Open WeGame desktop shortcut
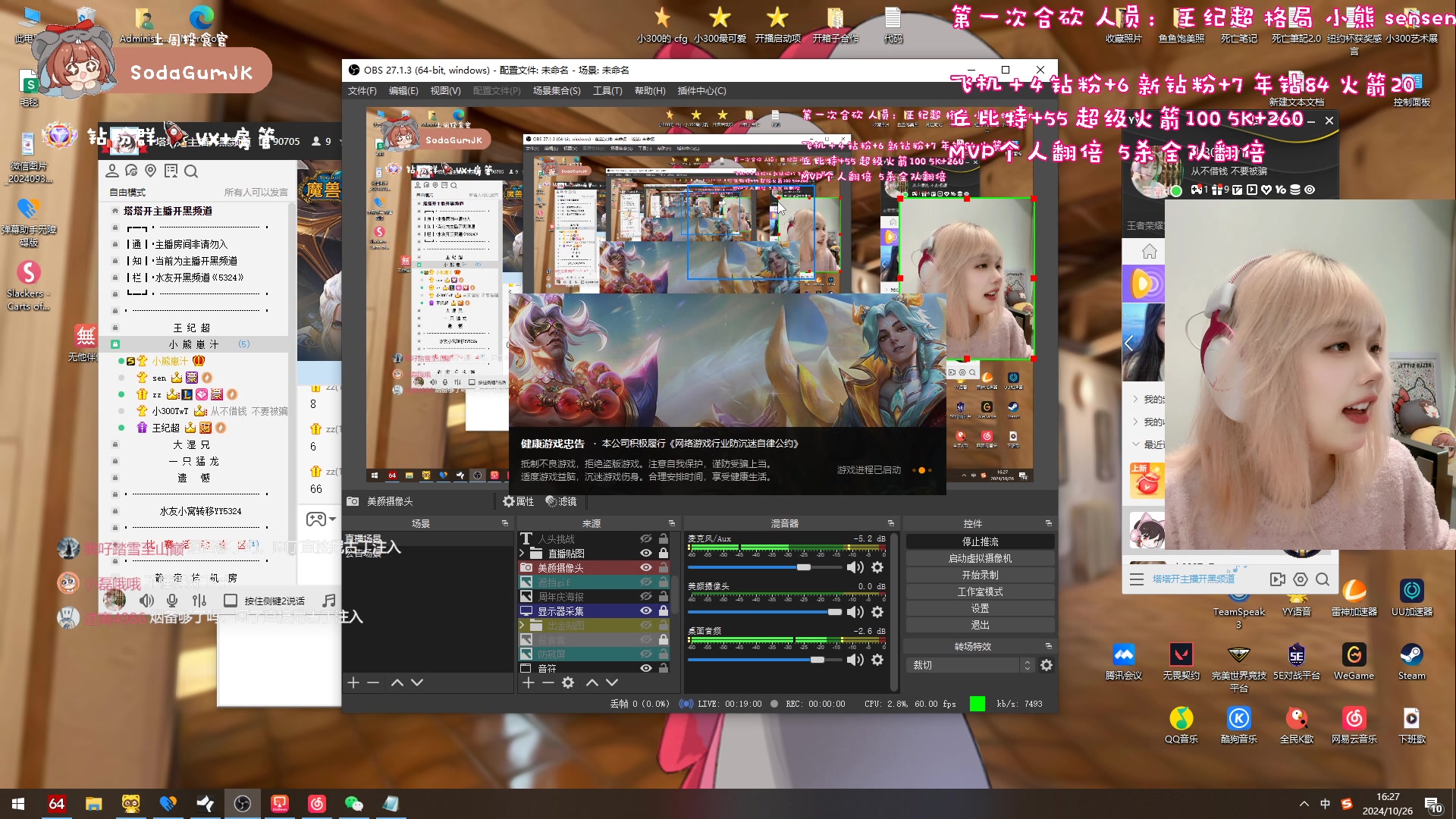The width and height of the screenshot is (1456, 819). (x=1354, y=661)
